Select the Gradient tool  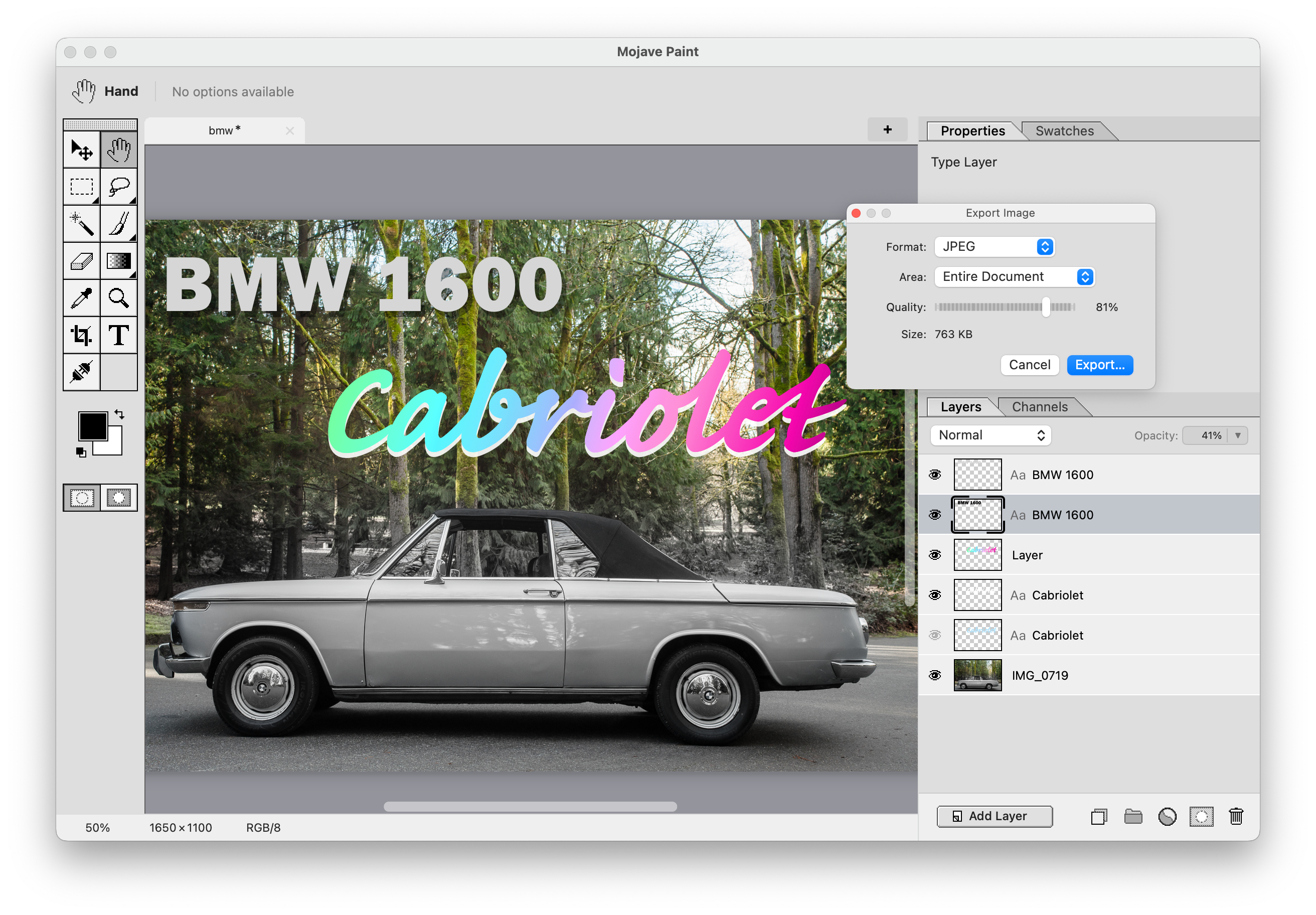tap(119, 261)
